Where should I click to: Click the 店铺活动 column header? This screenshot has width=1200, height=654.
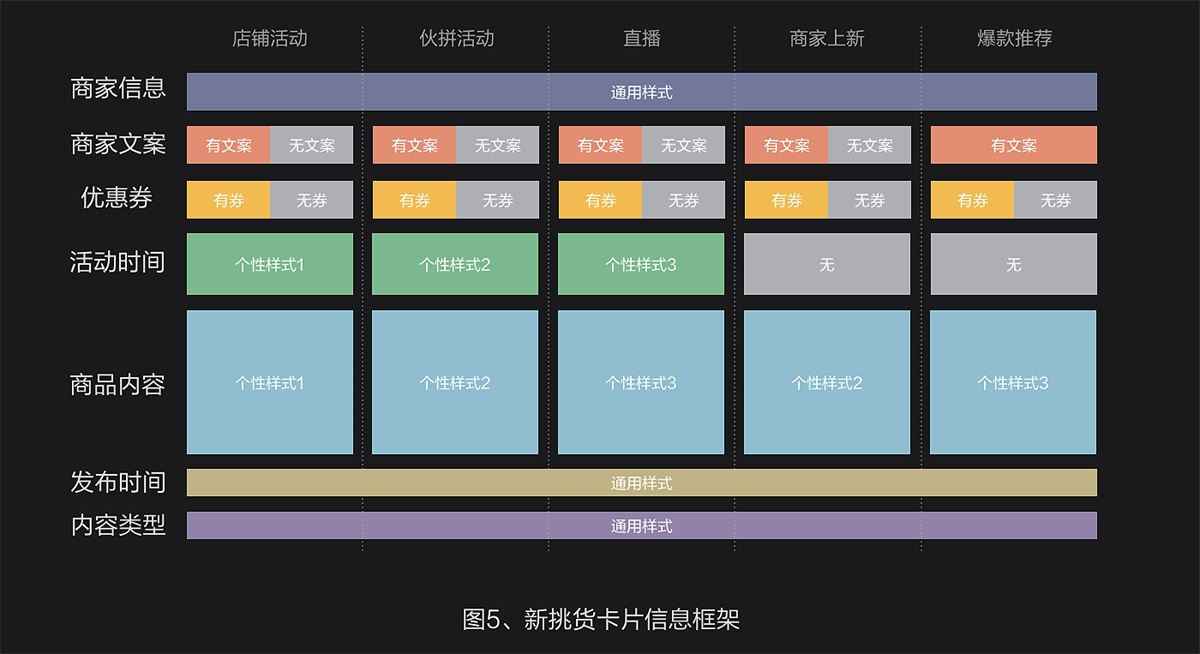[269, 39]
